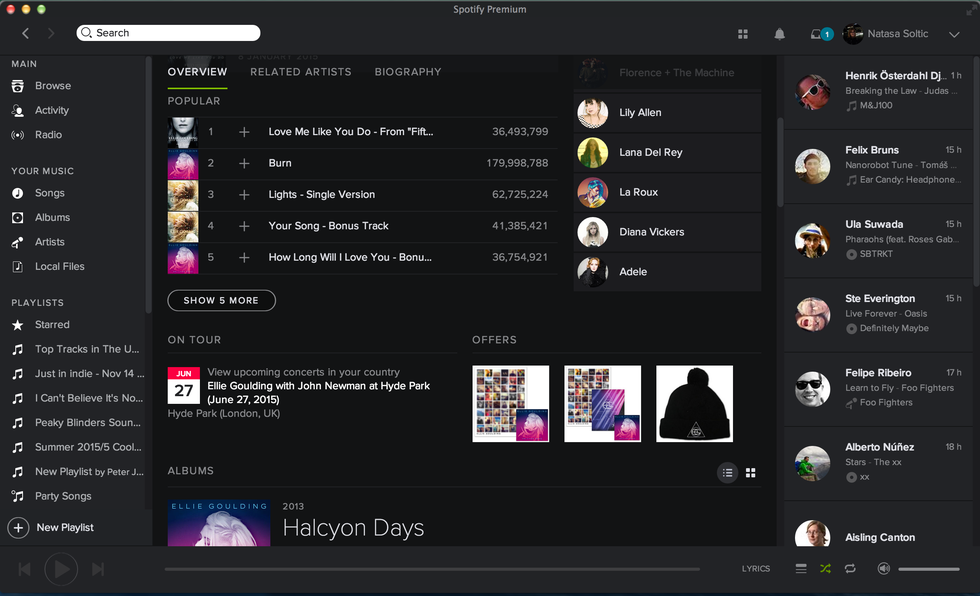This screenshot has width=980, height=596.
Task: Toggle the repeat option
Action: (850, 569)
